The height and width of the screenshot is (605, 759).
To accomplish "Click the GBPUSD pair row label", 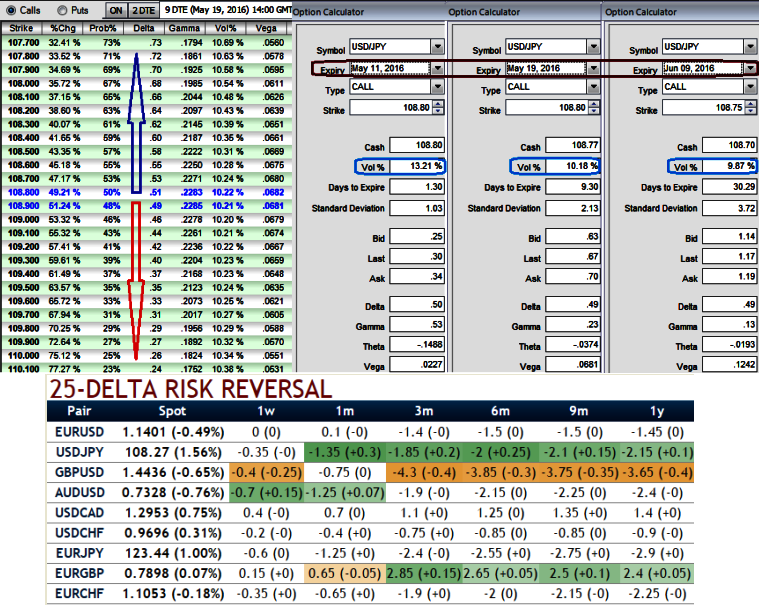I will [80, 472].
